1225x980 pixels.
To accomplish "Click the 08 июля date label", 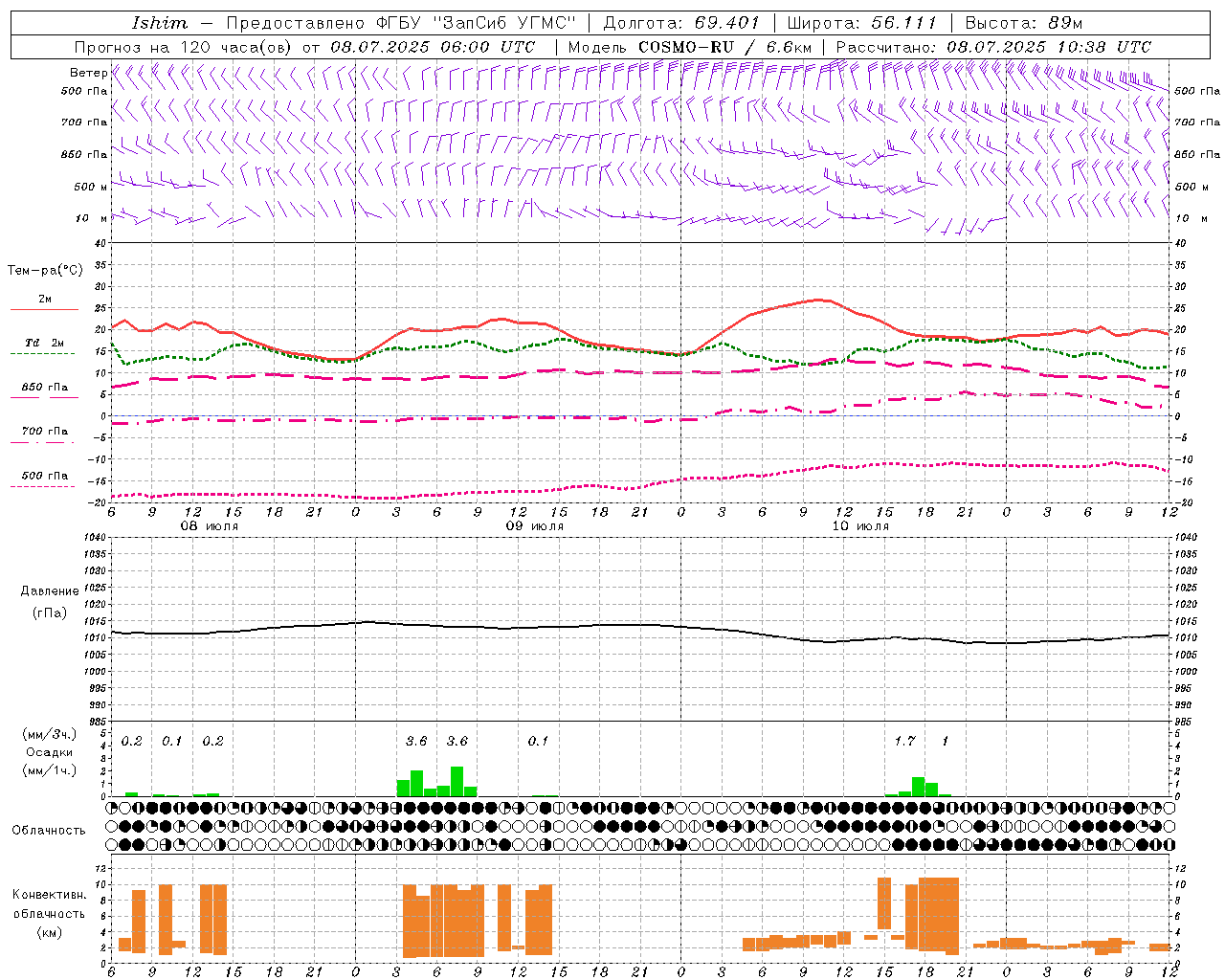I will 211,526.
